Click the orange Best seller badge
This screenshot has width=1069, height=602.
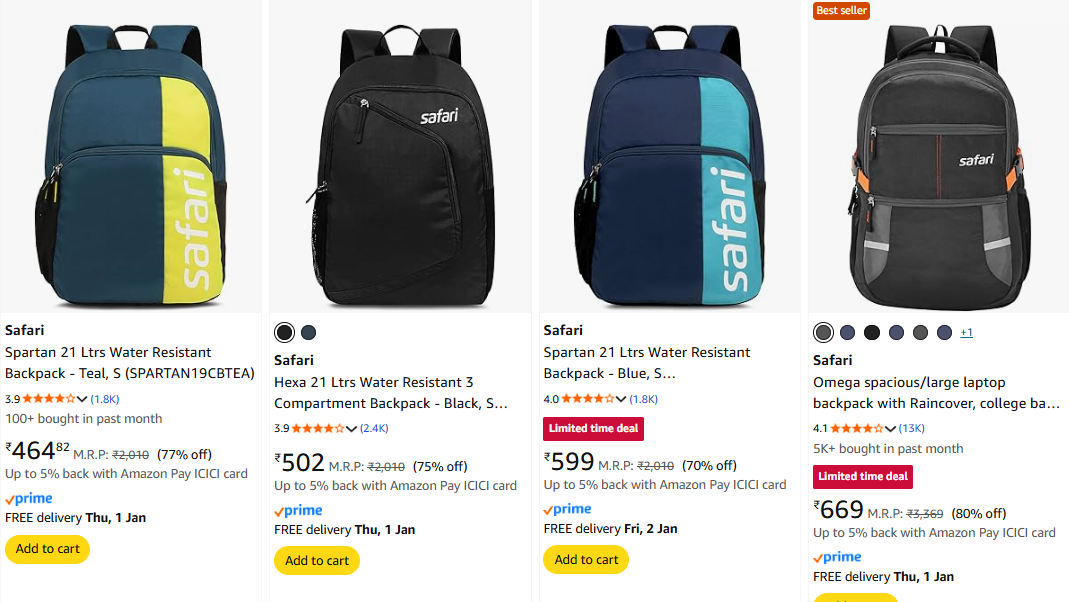[842, 11]
